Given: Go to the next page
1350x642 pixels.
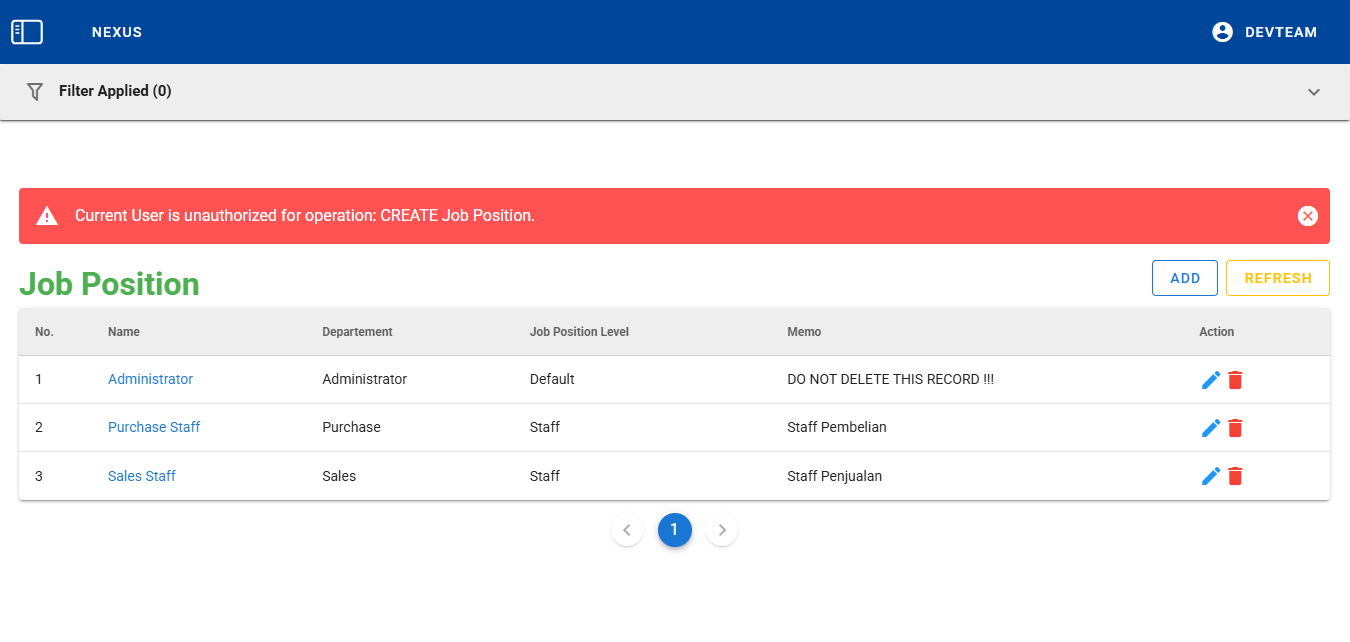Looking at the screenshot, I should [x=722, y=530].
